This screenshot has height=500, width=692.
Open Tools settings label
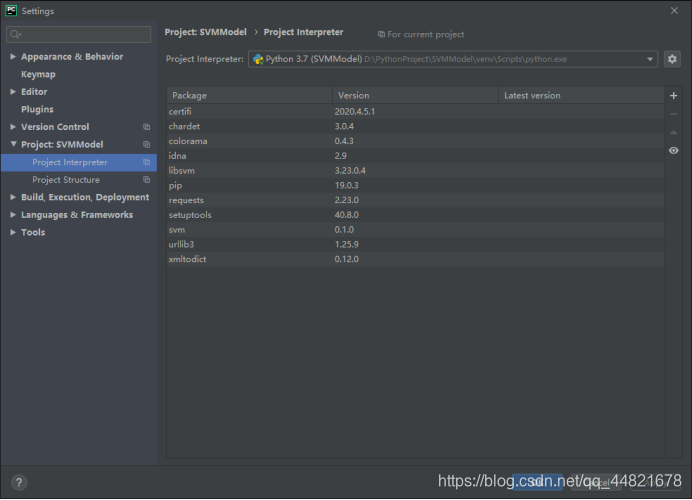coord(33,232)
